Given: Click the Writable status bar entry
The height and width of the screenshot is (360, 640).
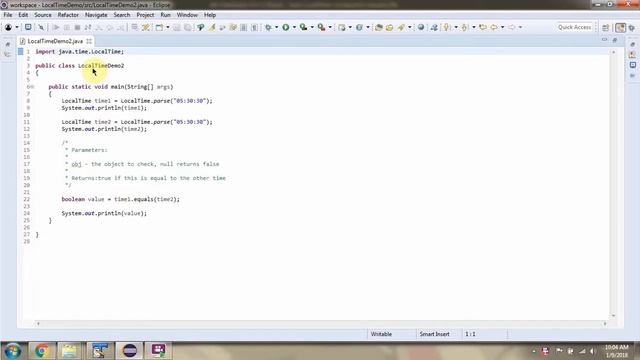Looking at the screenshot, I should 381,334.
